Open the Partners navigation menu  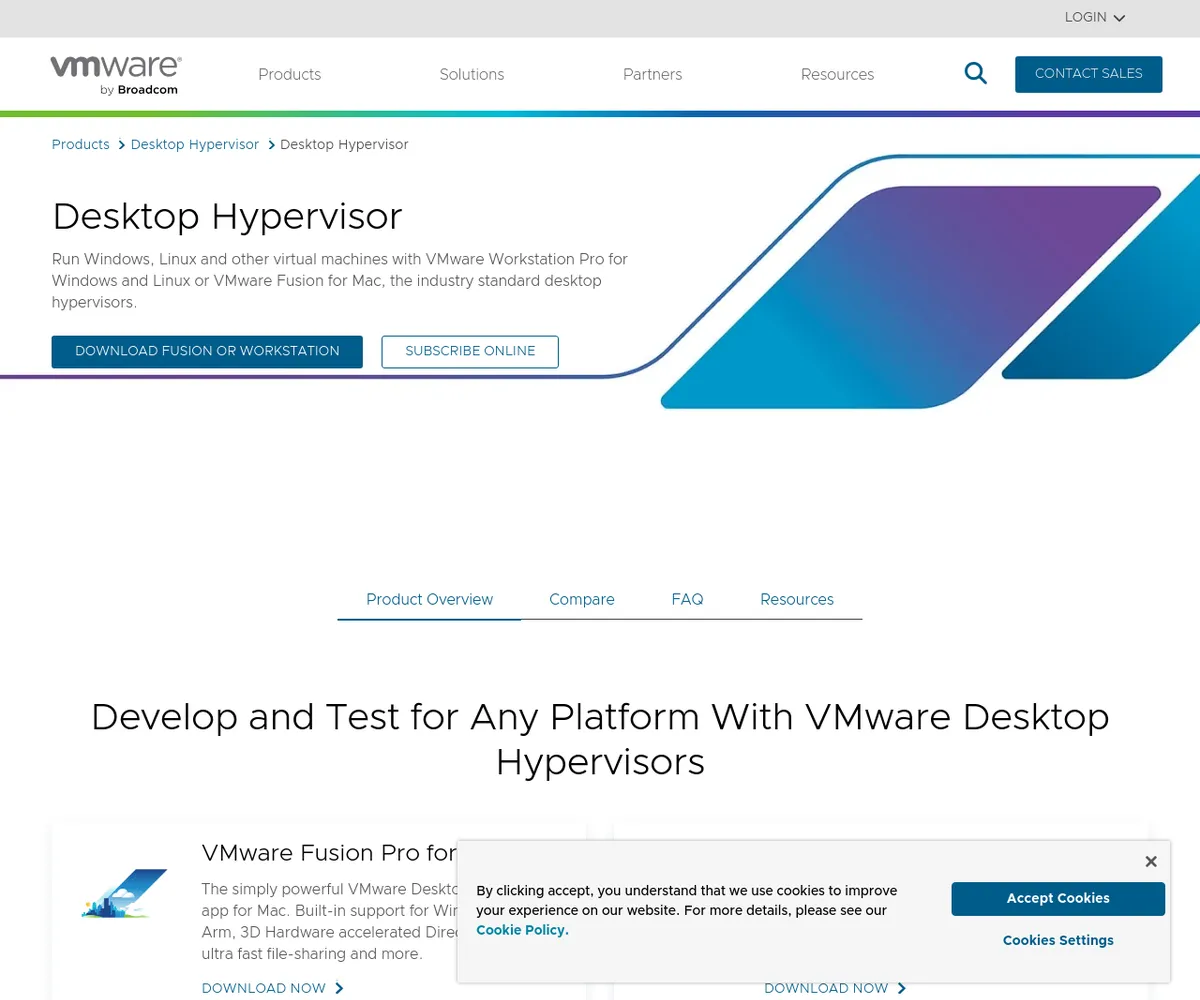tap(652, 75)
